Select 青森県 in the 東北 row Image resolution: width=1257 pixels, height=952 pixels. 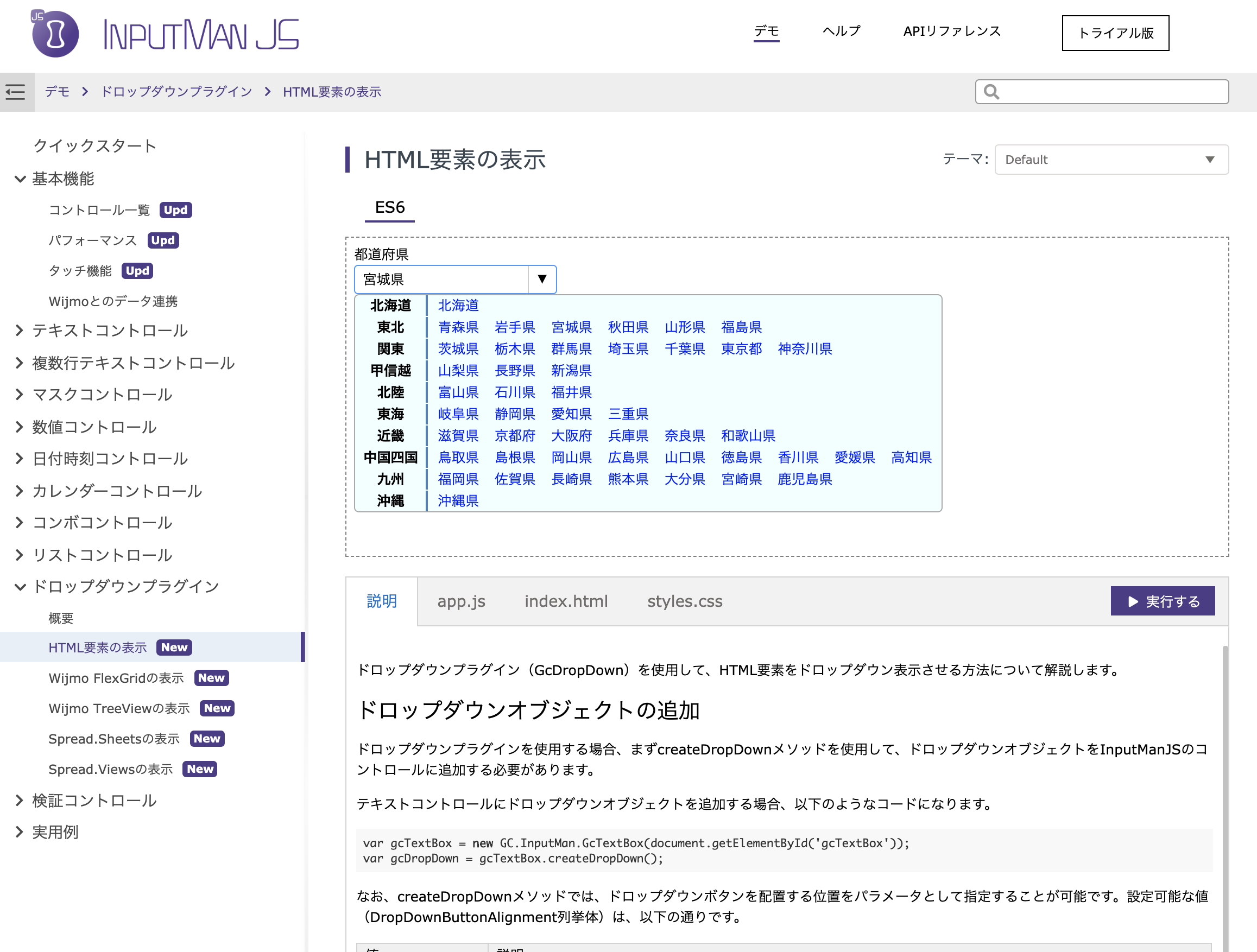click(458, 327)
